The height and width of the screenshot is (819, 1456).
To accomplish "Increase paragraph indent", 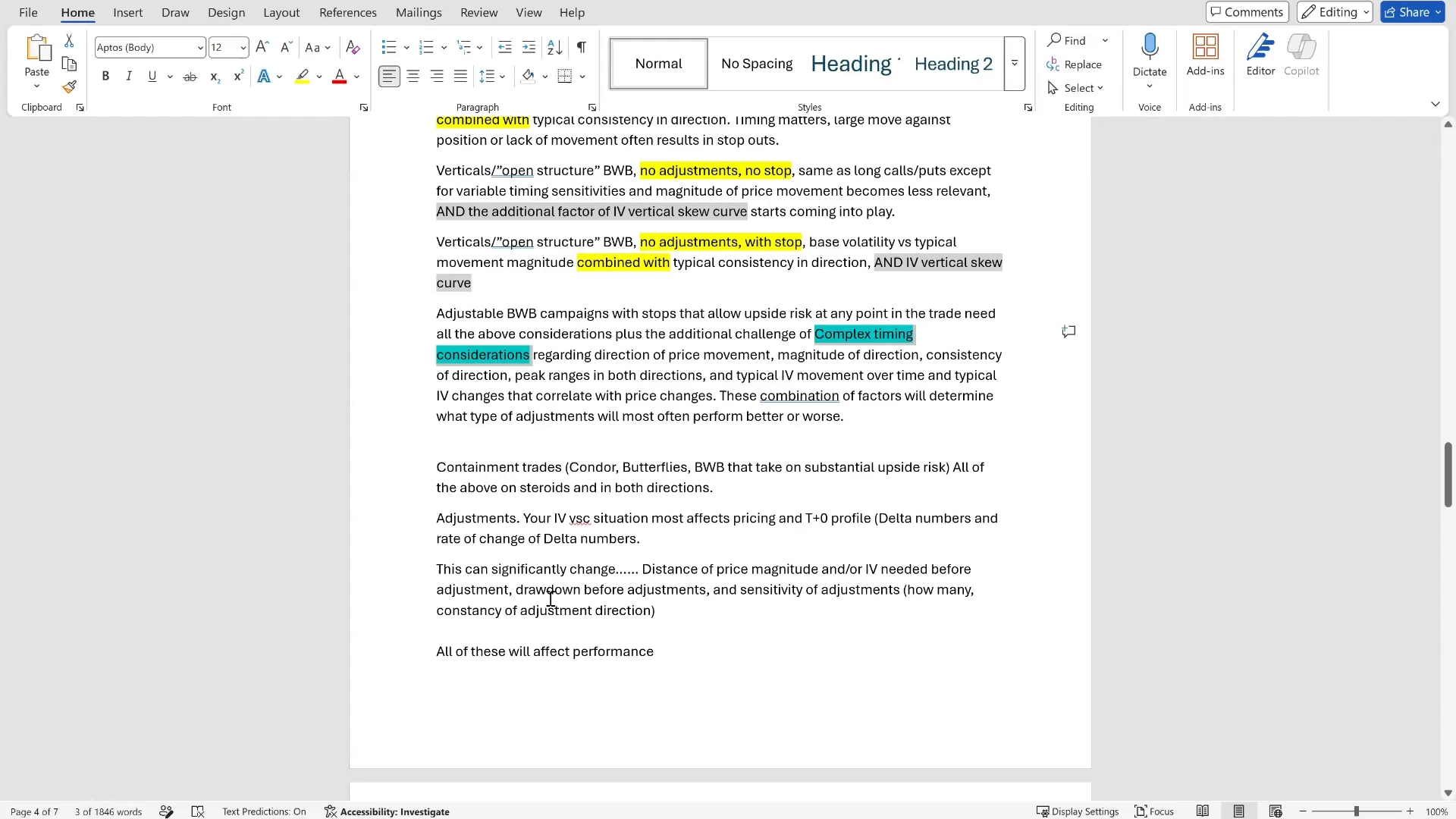I will (529, 47).
